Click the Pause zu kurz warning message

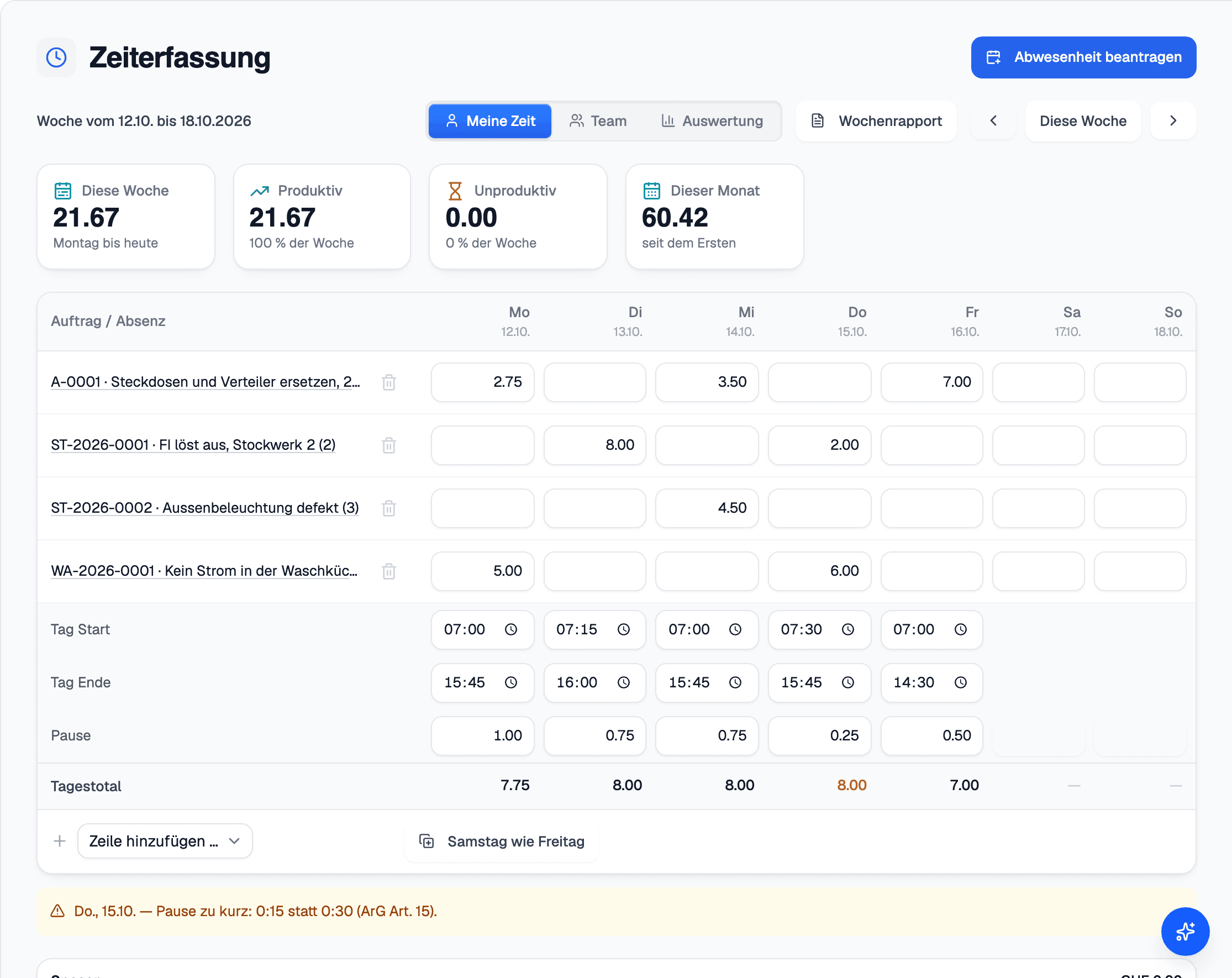255,911
